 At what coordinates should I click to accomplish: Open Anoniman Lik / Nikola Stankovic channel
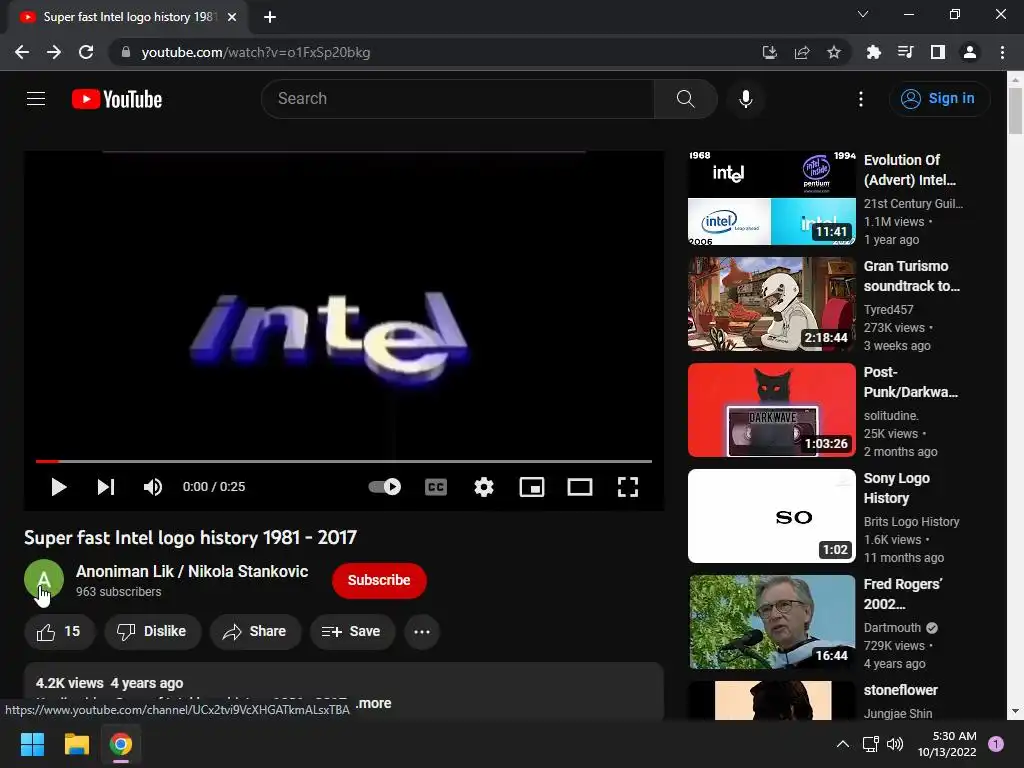tap(192, 571)
